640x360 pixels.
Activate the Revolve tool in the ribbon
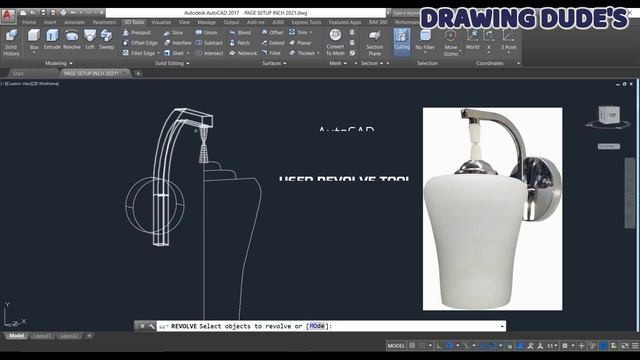point(72,39)
